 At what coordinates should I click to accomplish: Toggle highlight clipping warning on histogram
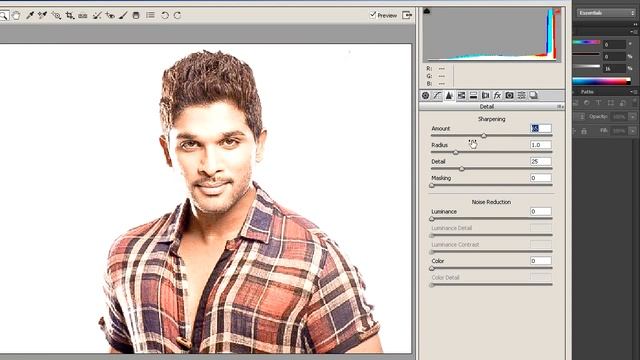[x=557, y=11]
